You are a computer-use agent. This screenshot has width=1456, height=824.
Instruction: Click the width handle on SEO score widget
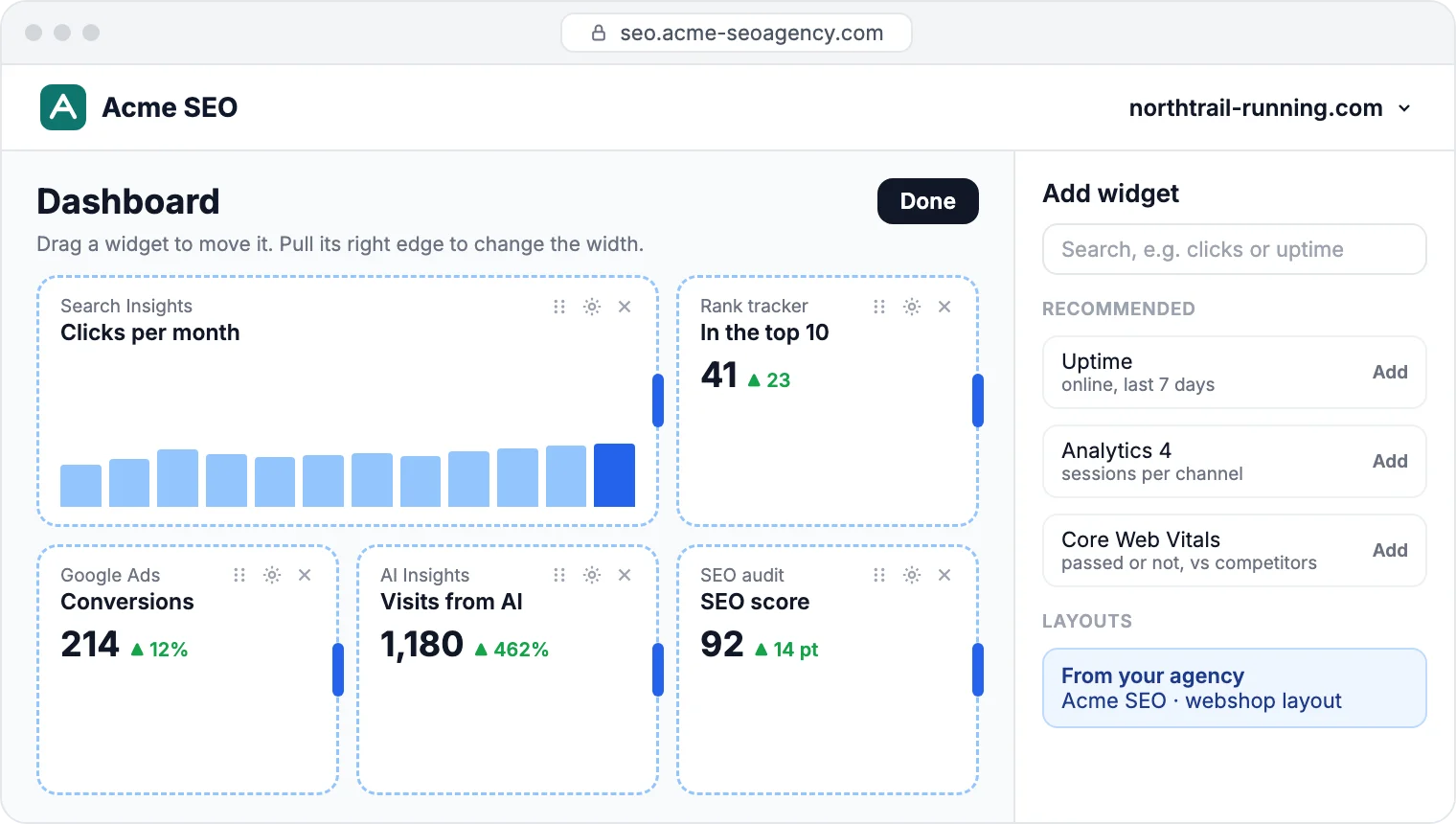[x=978, y=670]
